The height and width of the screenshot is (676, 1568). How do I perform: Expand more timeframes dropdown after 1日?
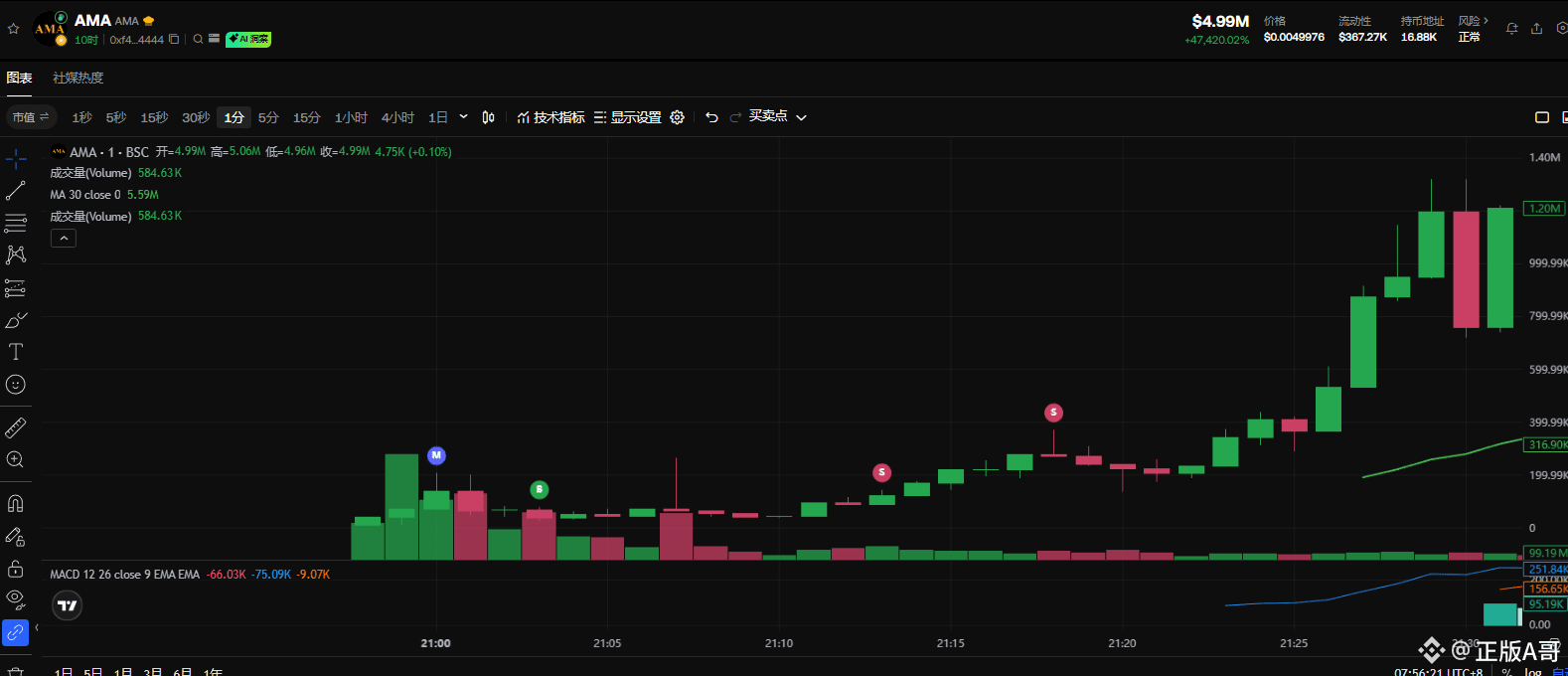pos(463,117)
